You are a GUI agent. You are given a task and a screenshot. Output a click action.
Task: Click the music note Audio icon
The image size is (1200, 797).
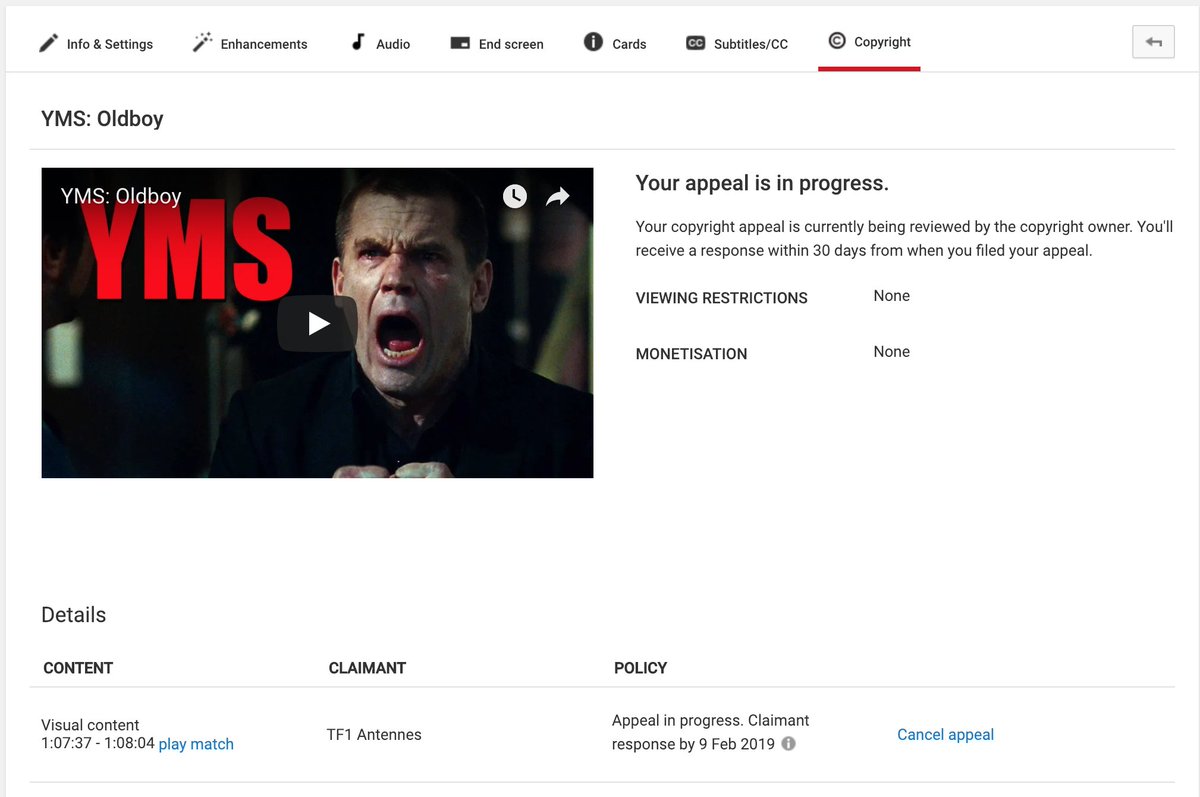tap(357, 42)
